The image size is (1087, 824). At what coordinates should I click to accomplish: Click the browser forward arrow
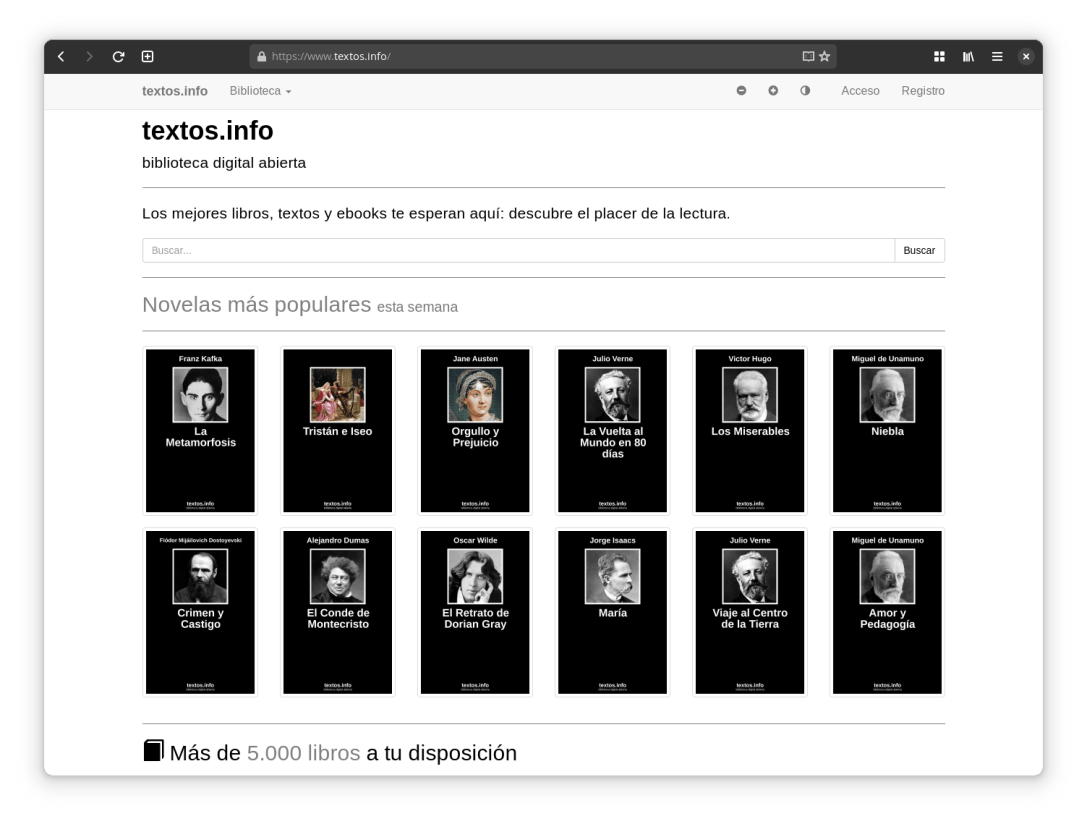tap(89, 56)
